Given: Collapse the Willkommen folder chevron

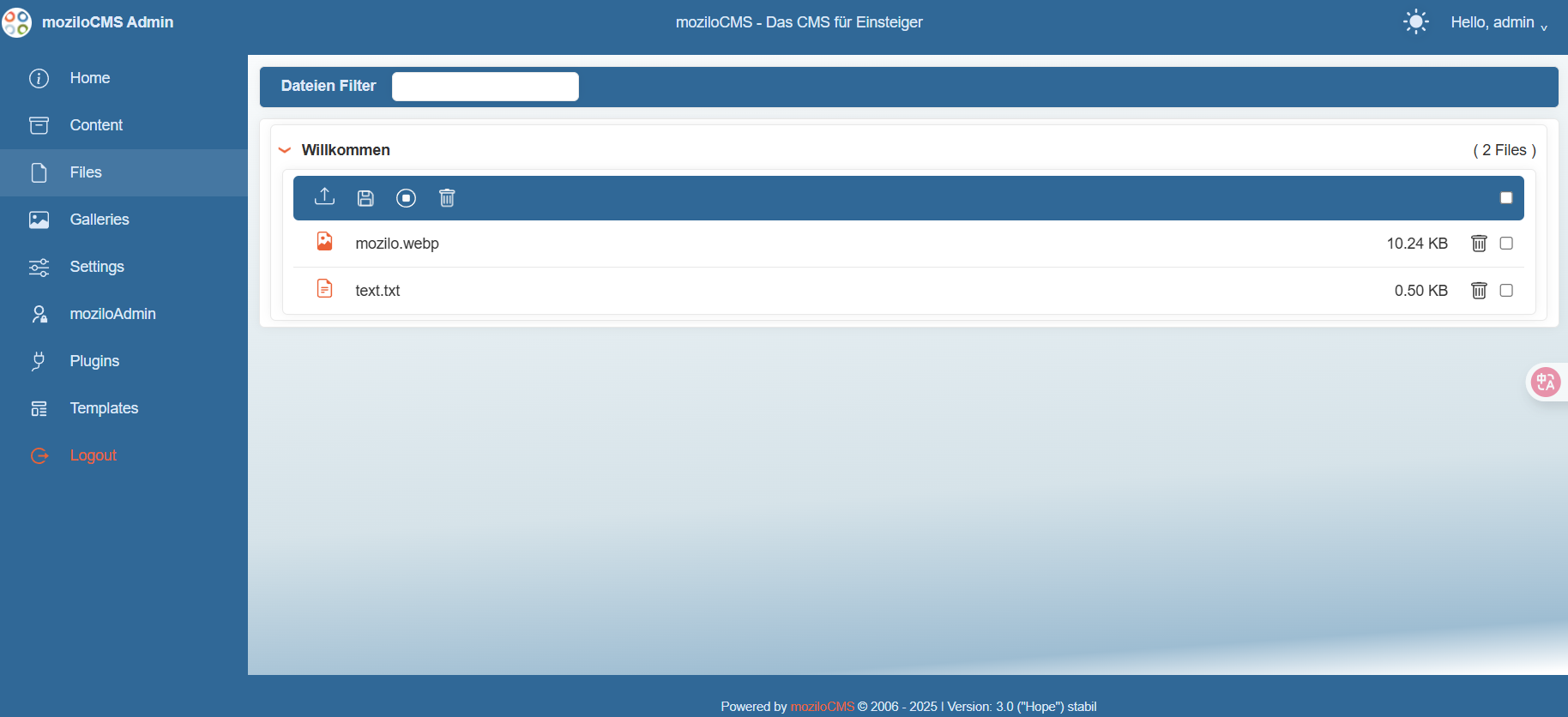Looking at the screenshot, I should pos(285,150).
